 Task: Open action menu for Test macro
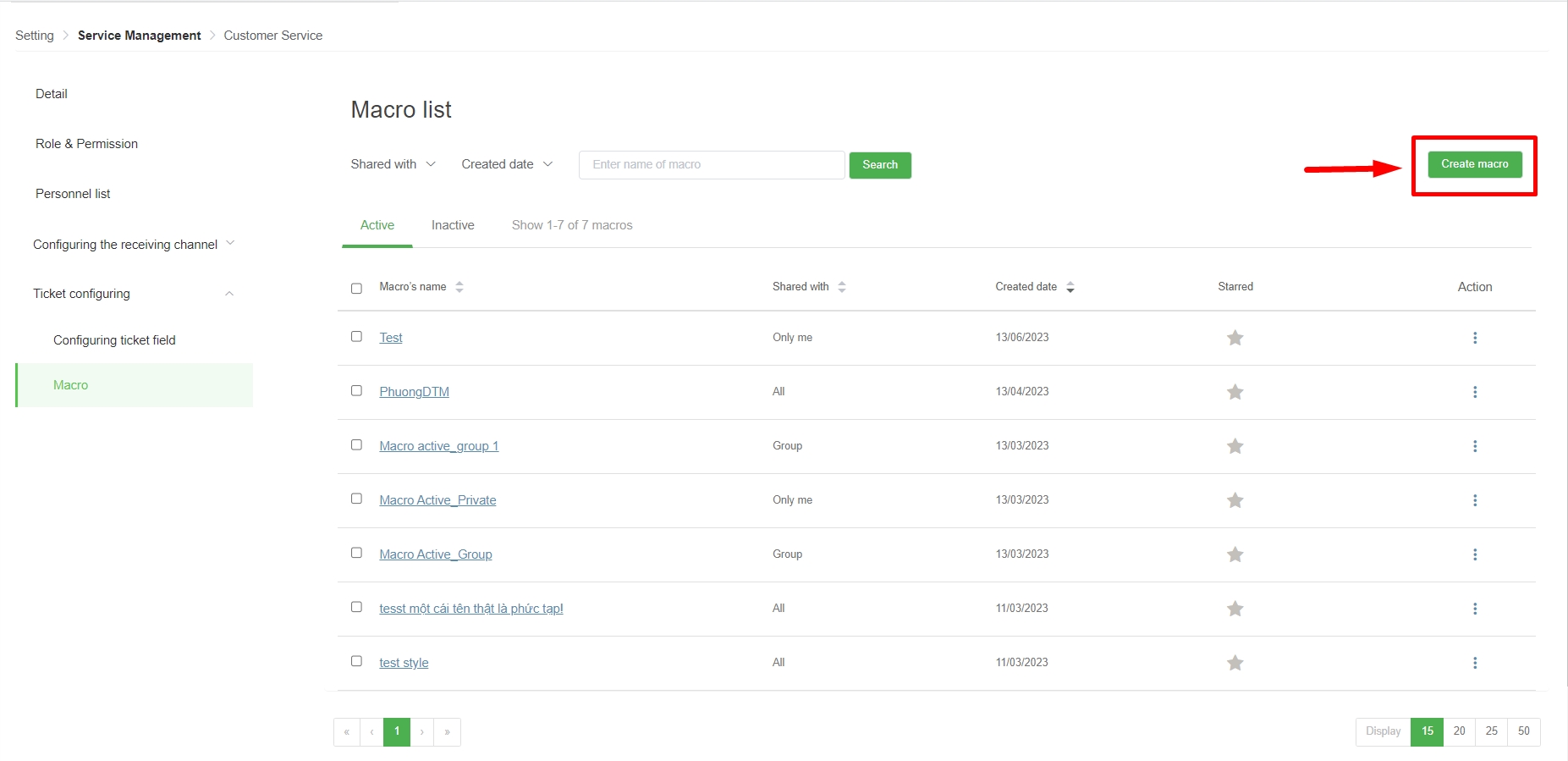point(1474,338)
